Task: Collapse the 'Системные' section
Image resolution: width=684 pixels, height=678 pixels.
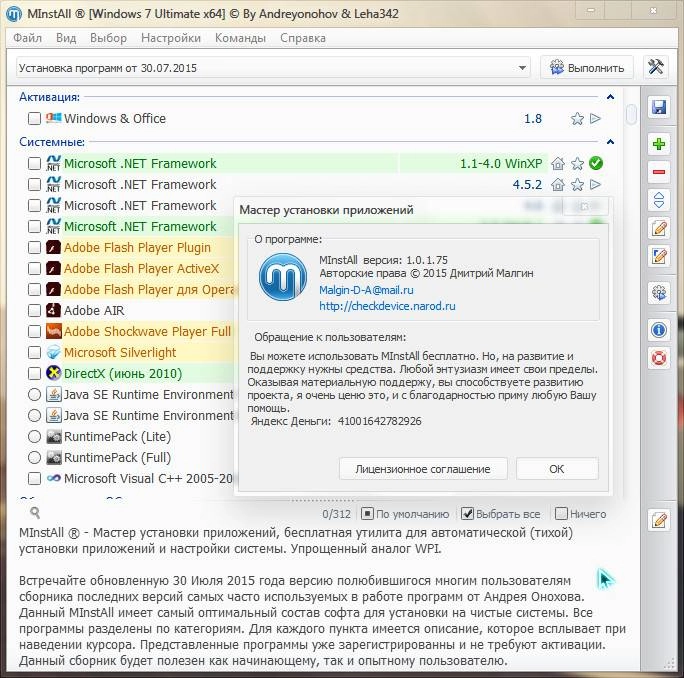Action: [x=610, y=142]
